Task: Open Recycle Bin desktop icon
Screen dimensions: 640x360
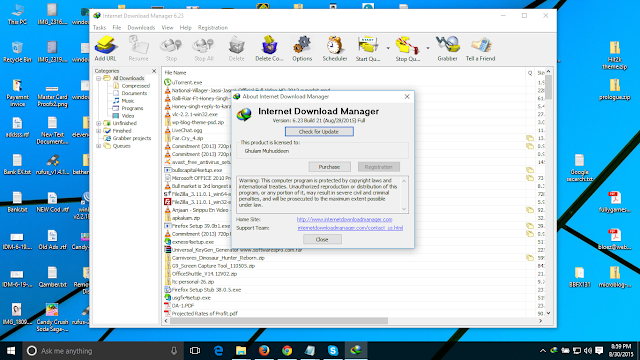Action: (x=17, y=52)
